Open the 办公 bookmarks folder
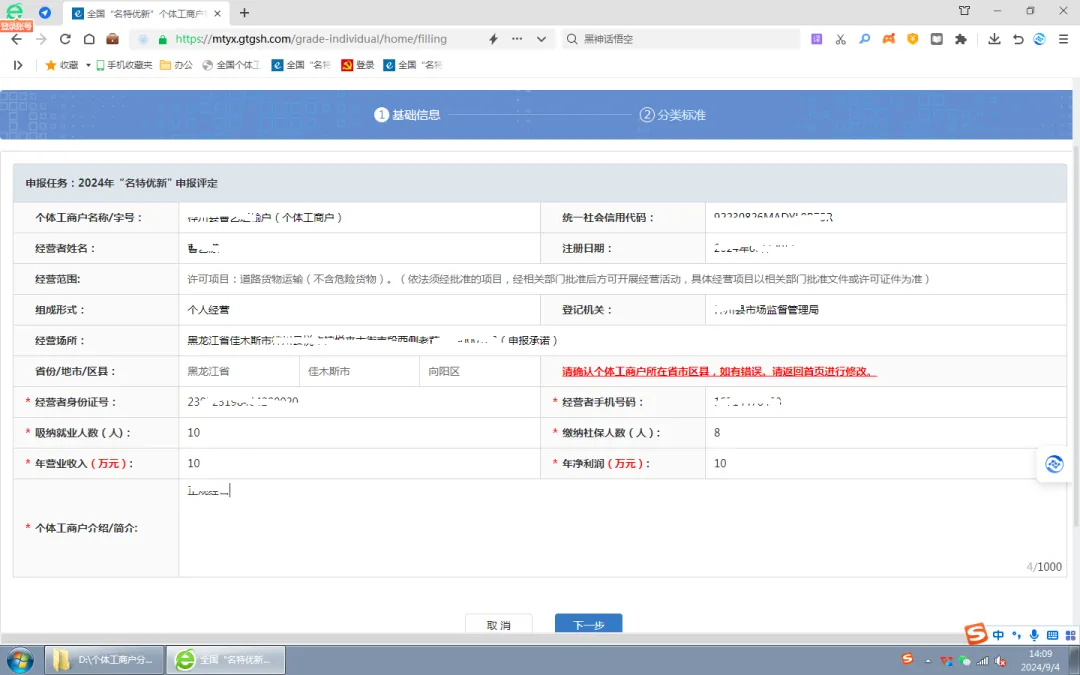The image size is (1080, 675). click(x=176, y=65)
